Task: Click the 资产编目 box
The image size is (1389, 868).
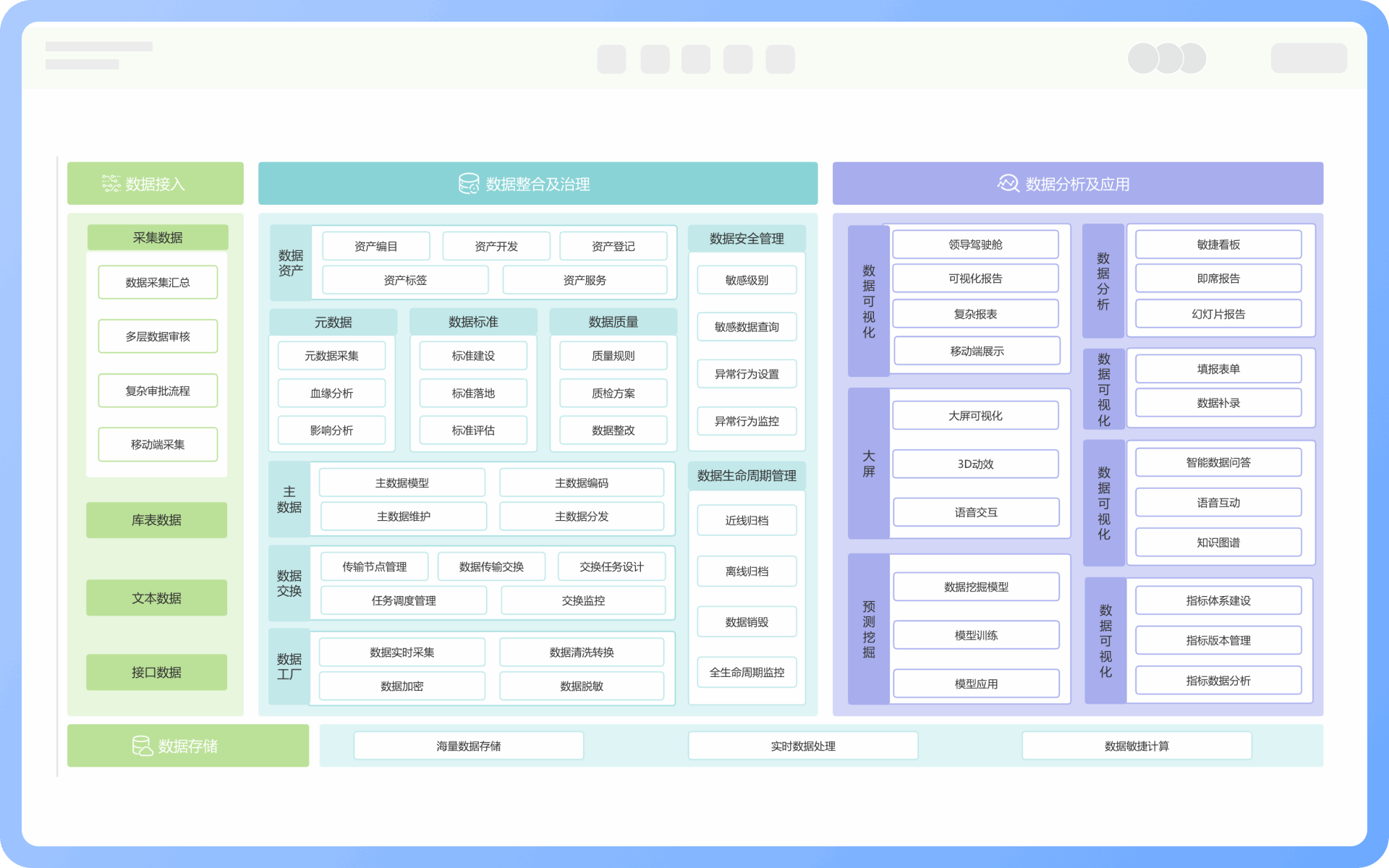Action: pos(375,246)
